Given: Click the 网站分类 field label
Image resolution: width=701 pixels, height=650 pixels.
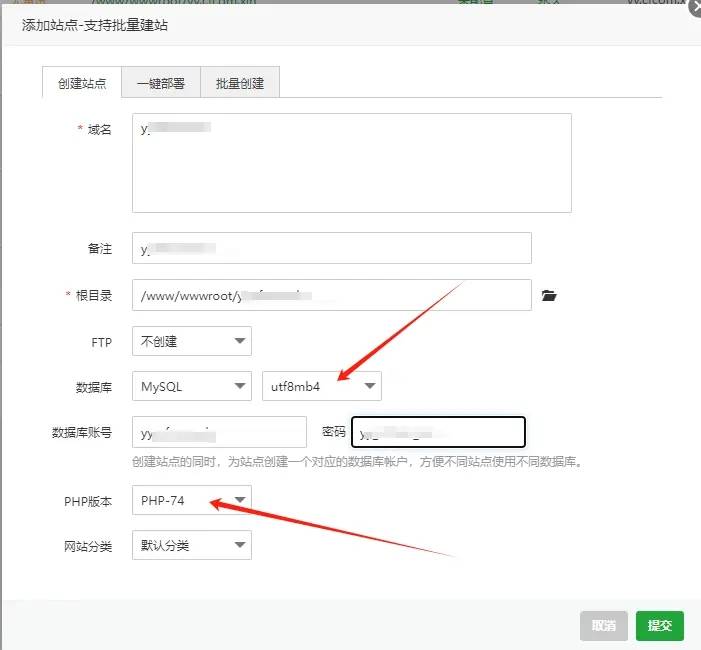Looking at the screenshot, I should coord(88,546).
